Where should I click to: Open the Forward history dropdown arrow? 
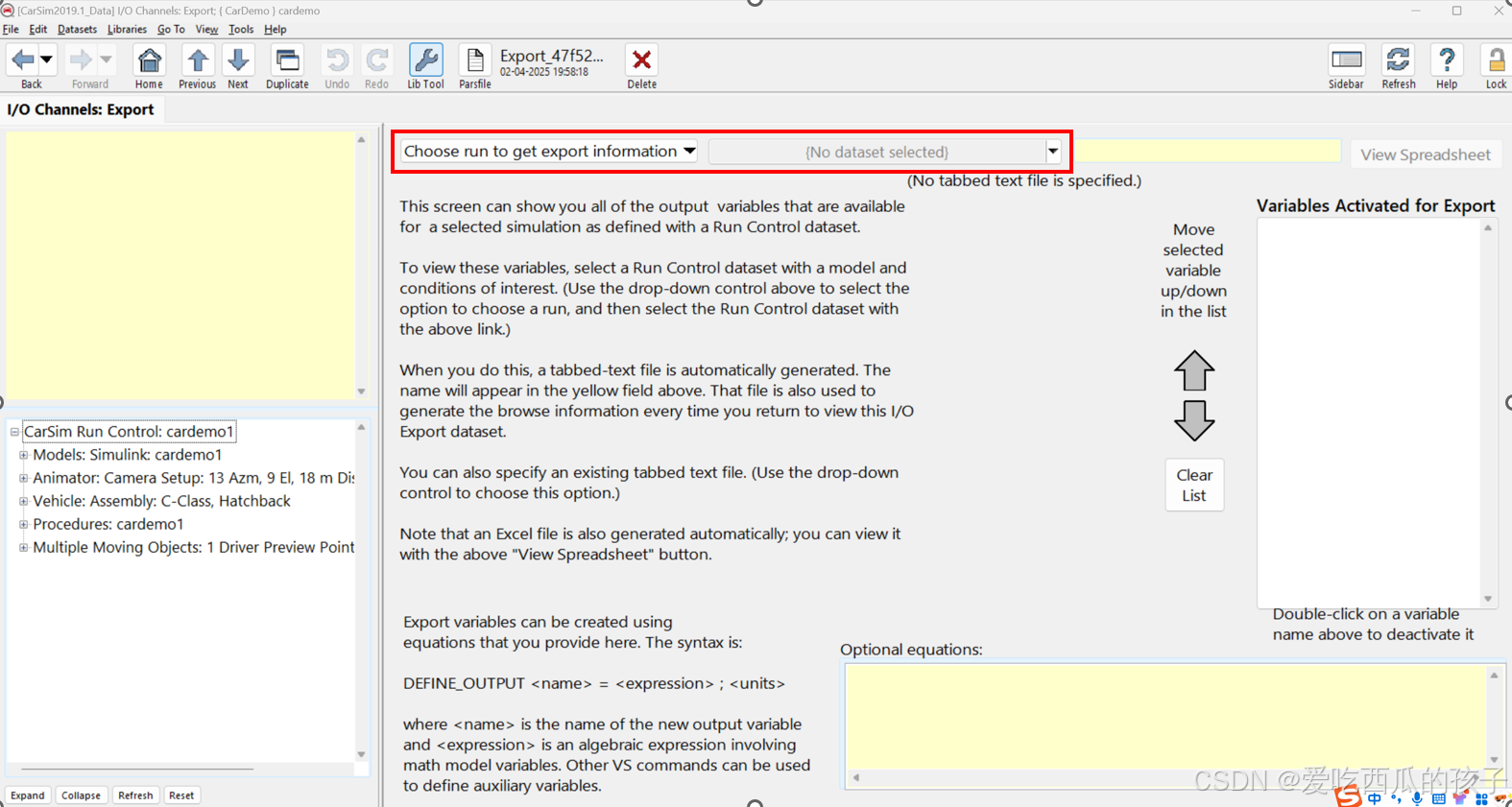tap(106, 59)
